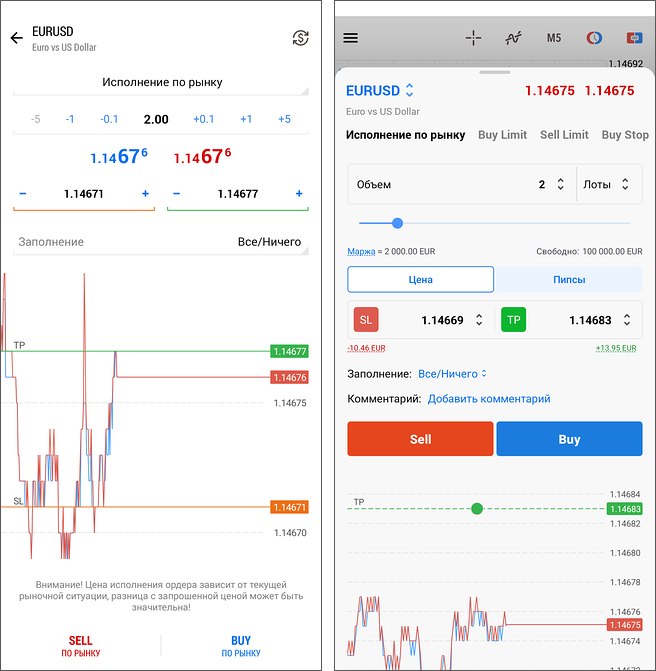Tap the new order icon at toolbar end
This screenshot has height=671, width=656.
point(634,38)
